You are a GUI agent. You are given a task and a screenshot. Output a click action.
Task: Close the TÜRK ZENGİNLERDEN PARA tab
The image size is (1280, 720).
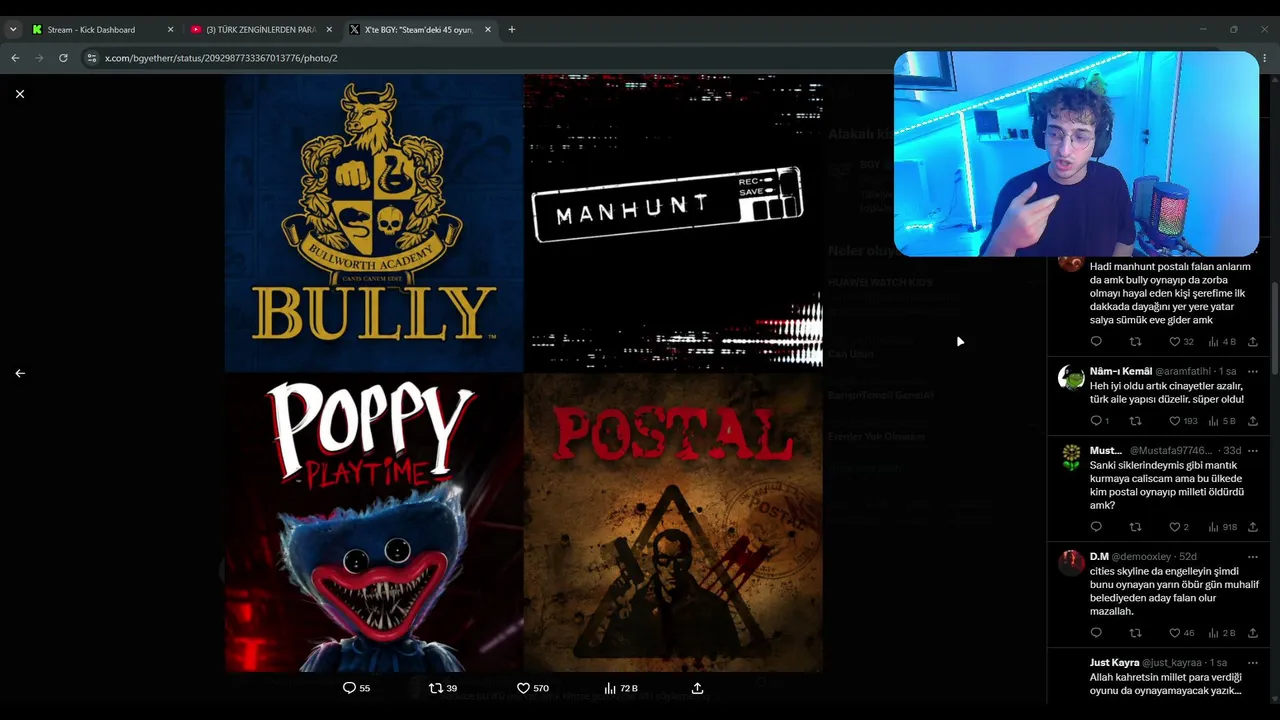point(329,30)
